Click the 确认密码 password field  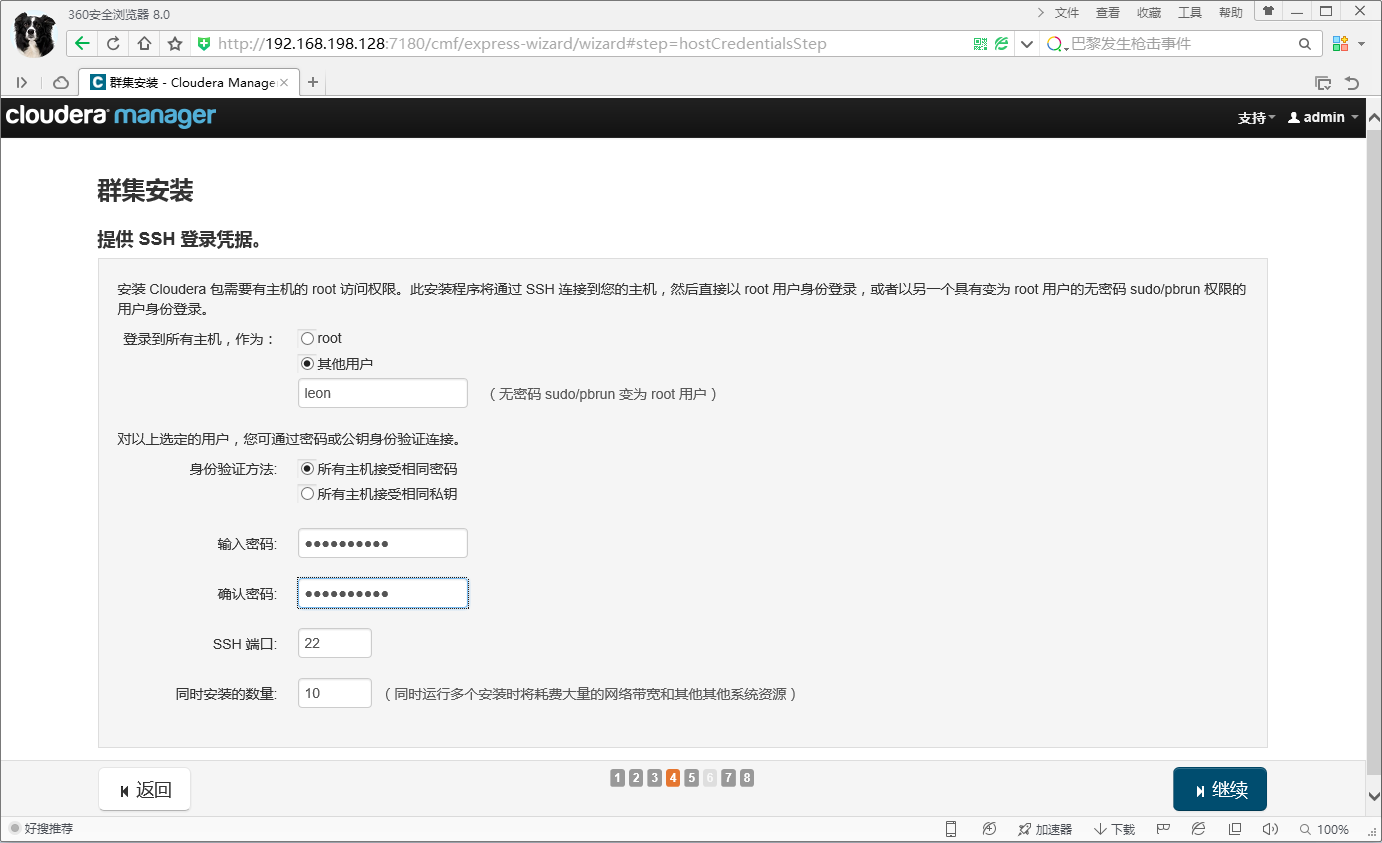pyautogui.click(x=383, y=593)
